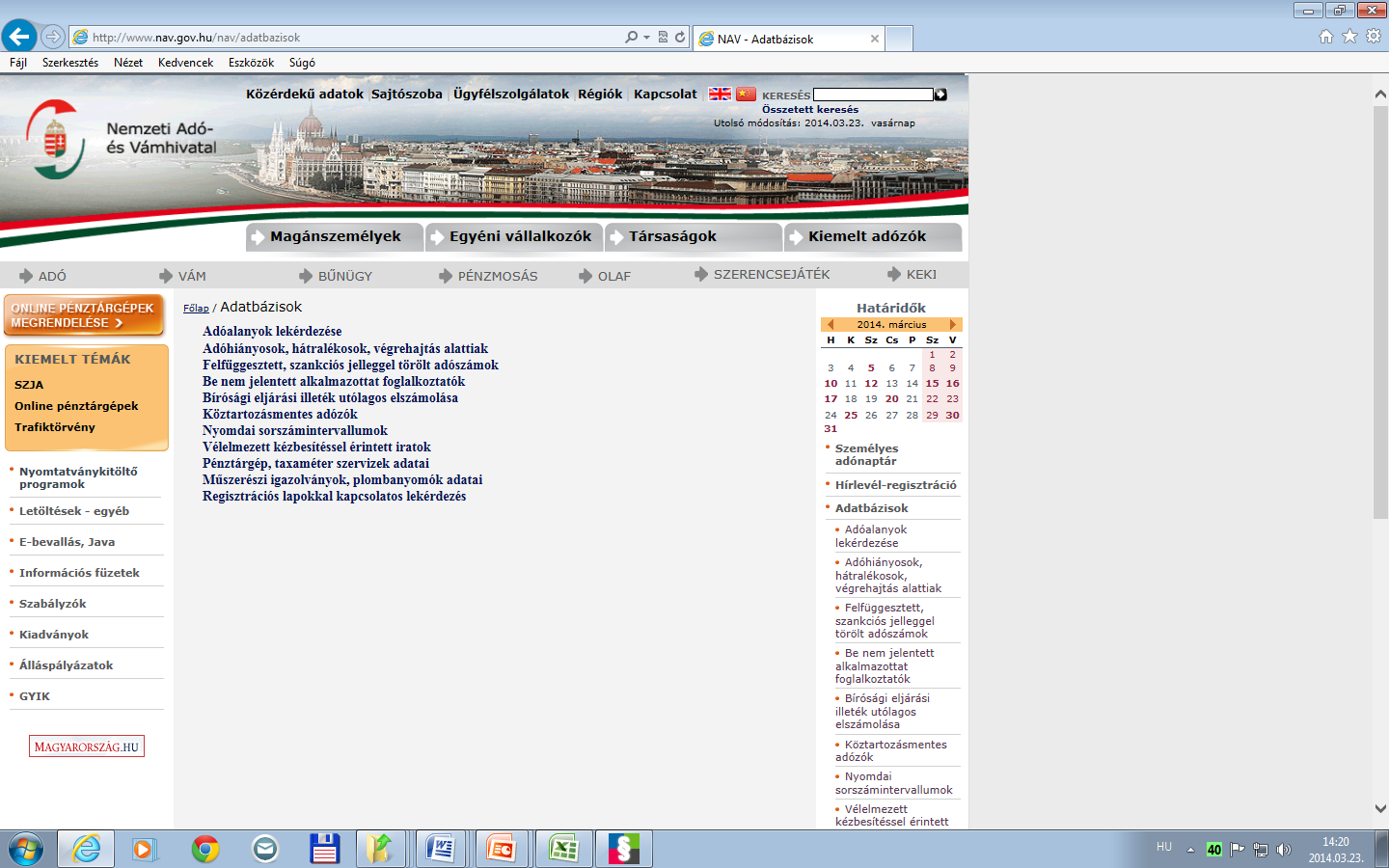
Task: Switch site to Chinese via red flag
Action: (746, 94)
